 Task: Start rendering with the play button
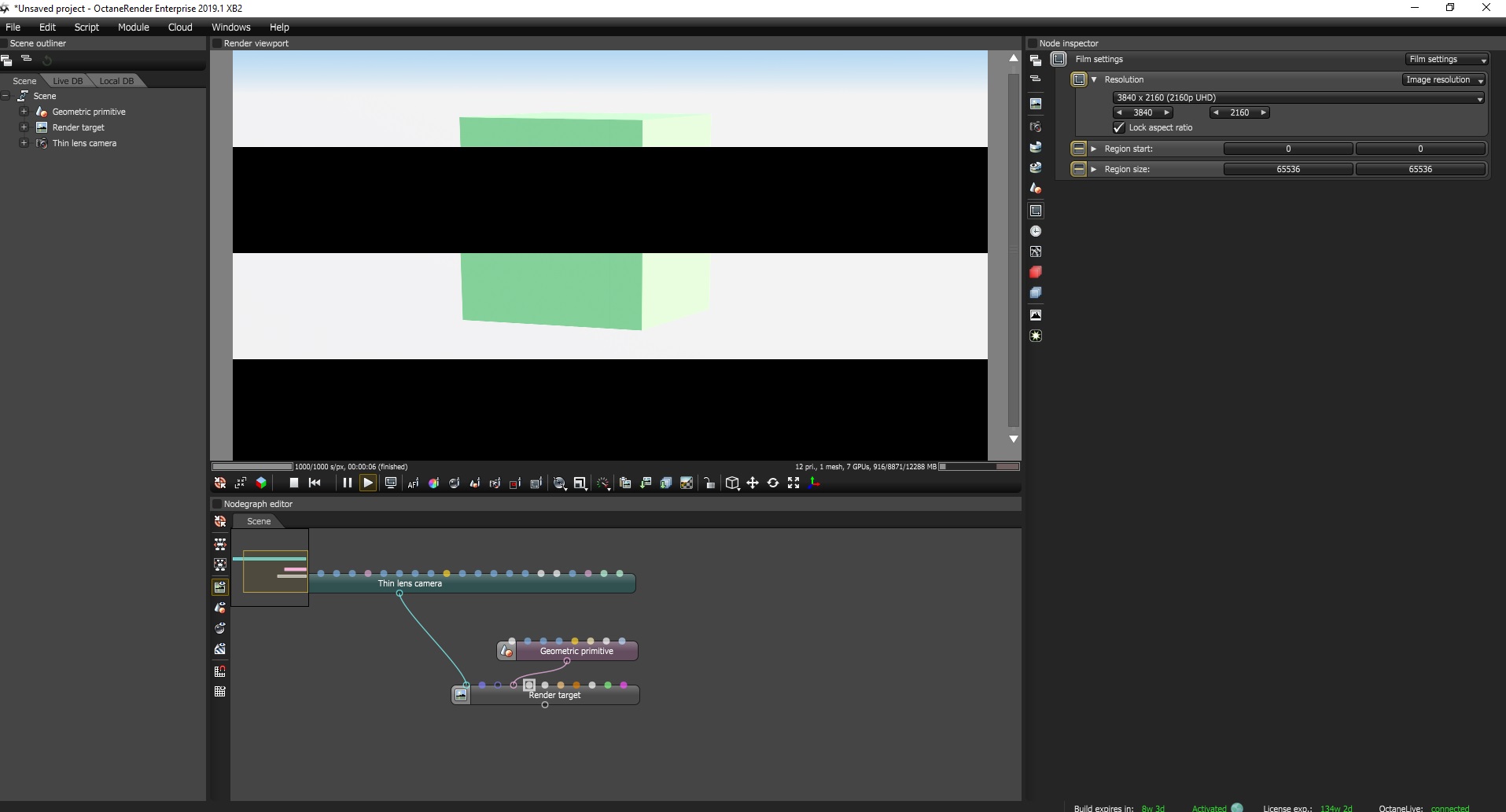368,483
